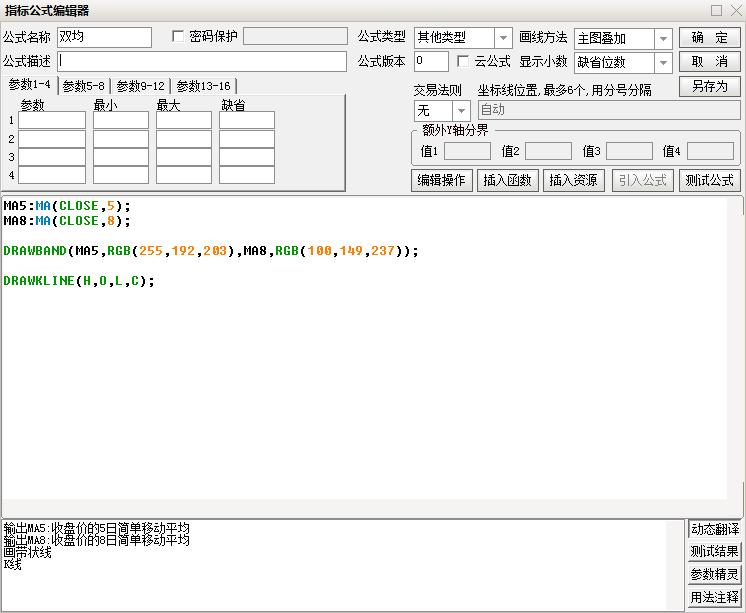Click the 确定 button

click(x=709, y=38)
